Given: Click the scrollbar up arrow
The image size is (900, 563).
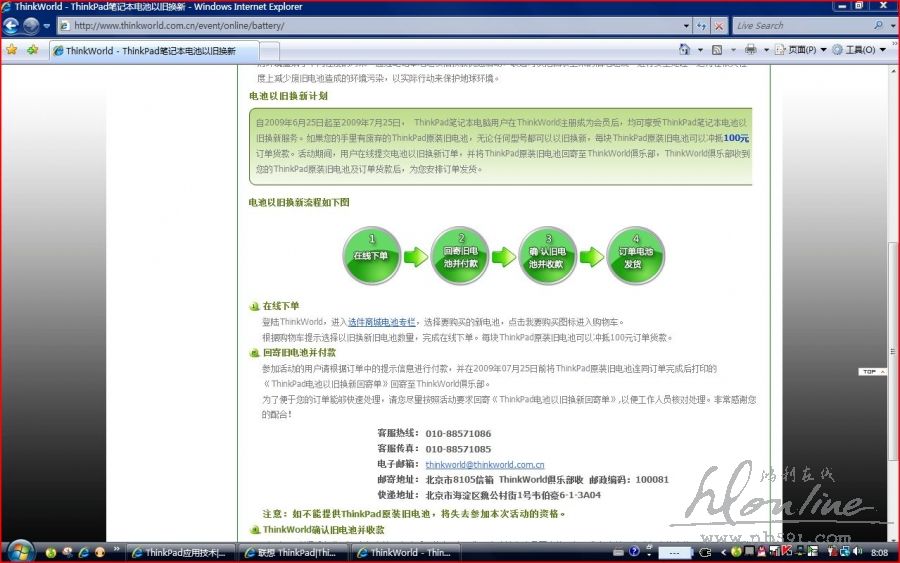Looking at the screenshot, I should coord(893,71).
